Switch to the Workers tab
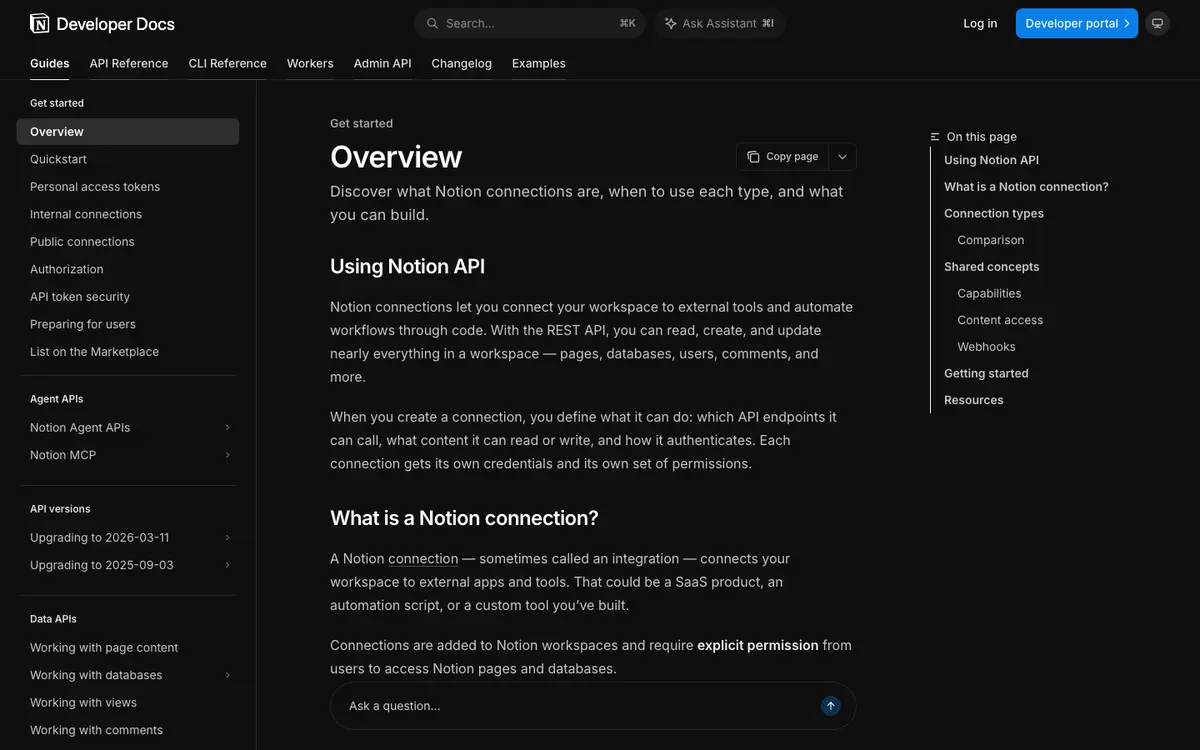The height and width of the screenshot is (750, 1200). coord(310,63)
